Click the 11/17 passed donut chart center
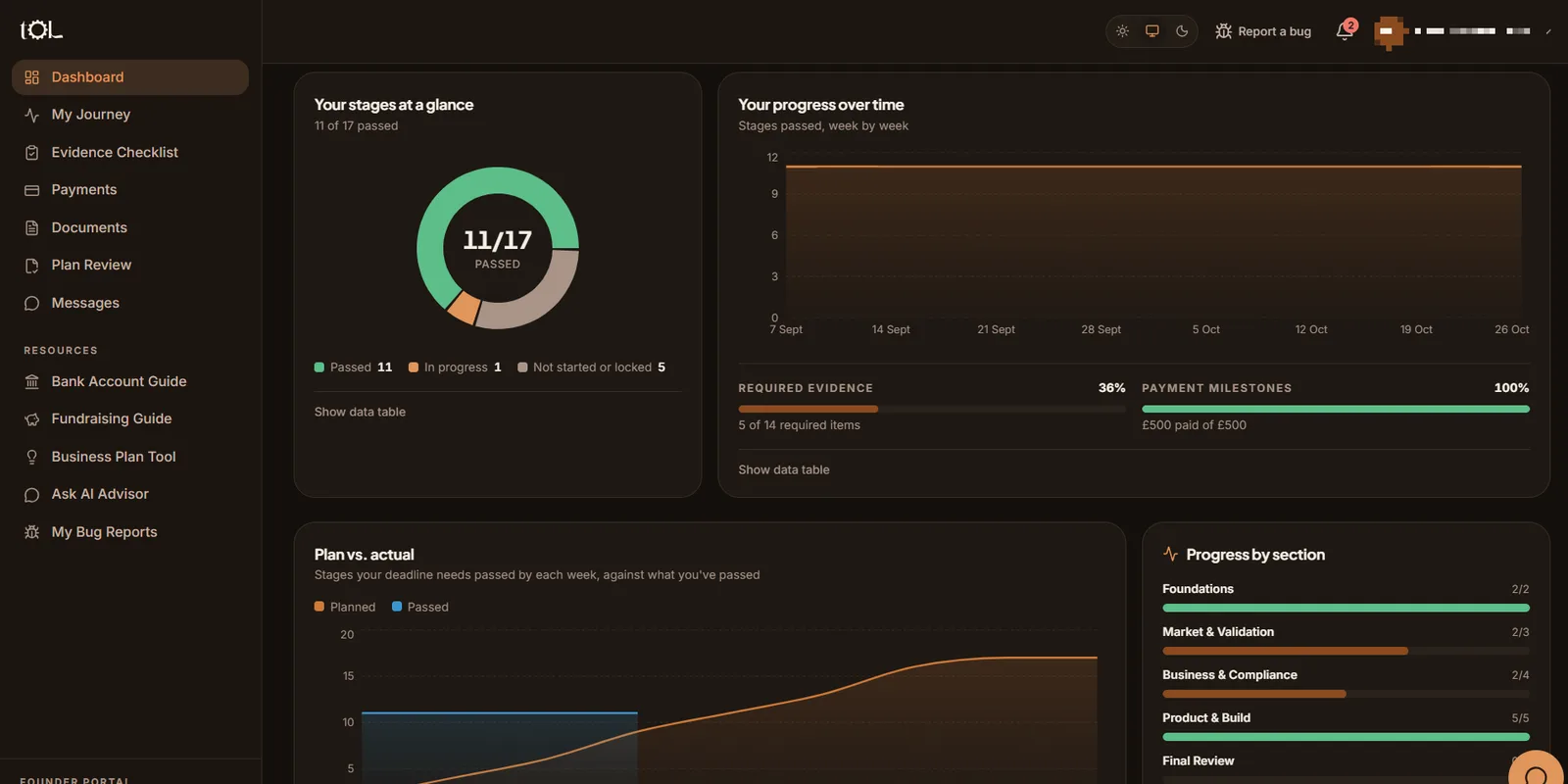This screenshot has width=1568, height=784. (x=498, y=248)
